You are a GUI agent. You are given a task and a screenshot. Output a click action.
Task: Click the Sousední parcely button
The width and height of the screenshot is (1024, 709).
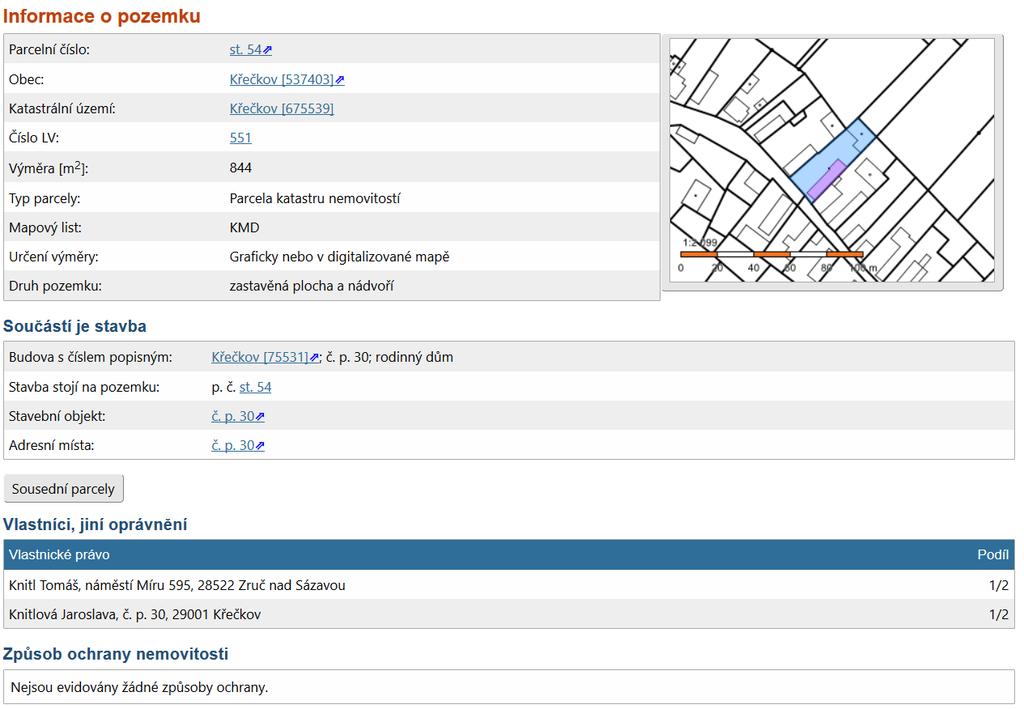(x=63, y=489)
